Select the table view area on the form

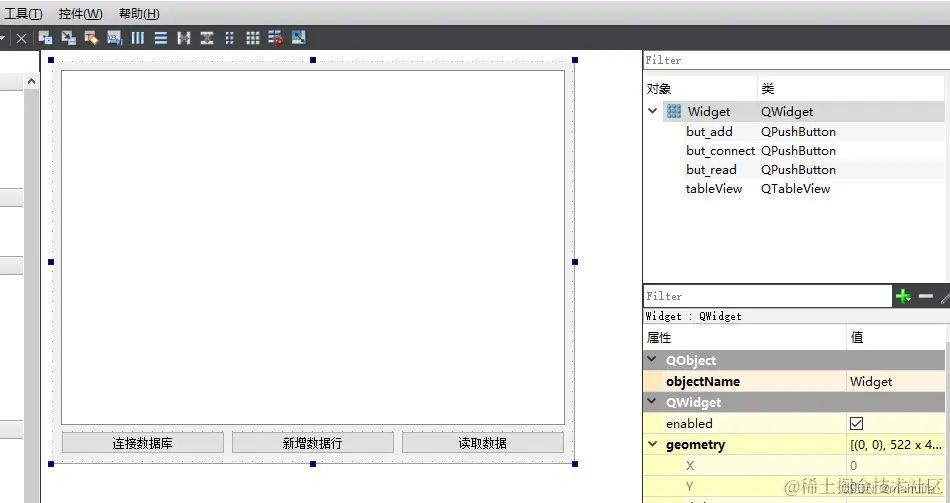pos(313,247)
